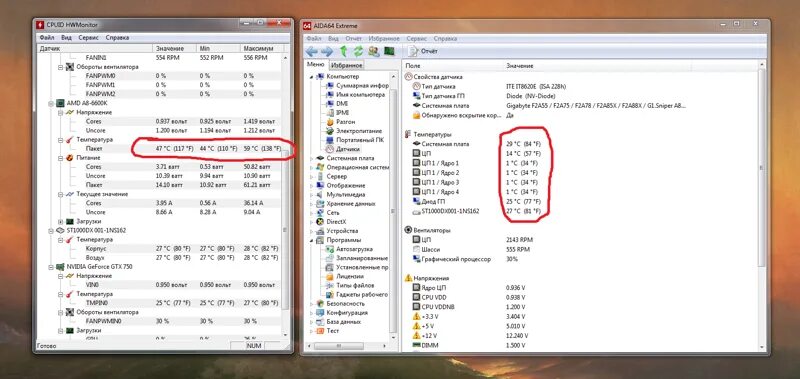Image resolution: width=800 pixels, height=379 pixels.
Task: Collapse the Компьютер node in AIDA64 tree
Action: 313,77
